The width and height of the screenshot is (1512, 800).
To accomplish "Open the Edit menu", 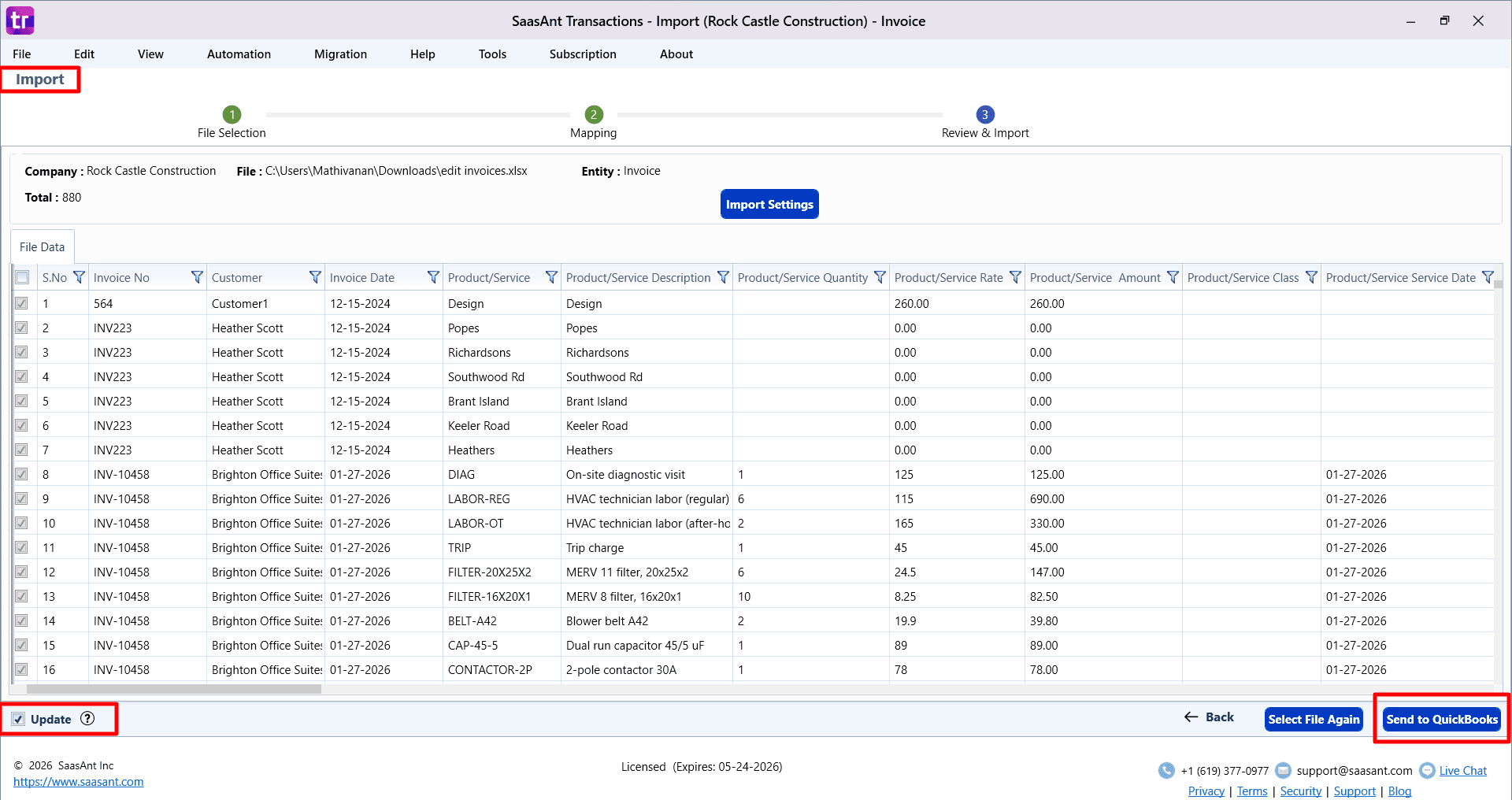I will coord(84,54).
